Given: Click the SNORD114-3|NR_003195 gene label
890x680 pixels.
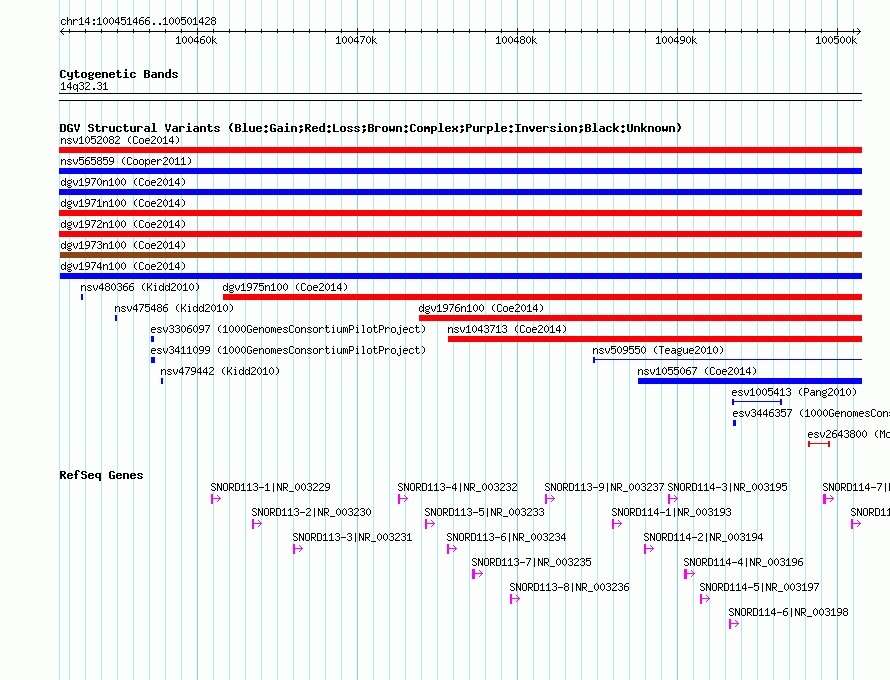Looking at the screenshot, I should tap(728, 487).
